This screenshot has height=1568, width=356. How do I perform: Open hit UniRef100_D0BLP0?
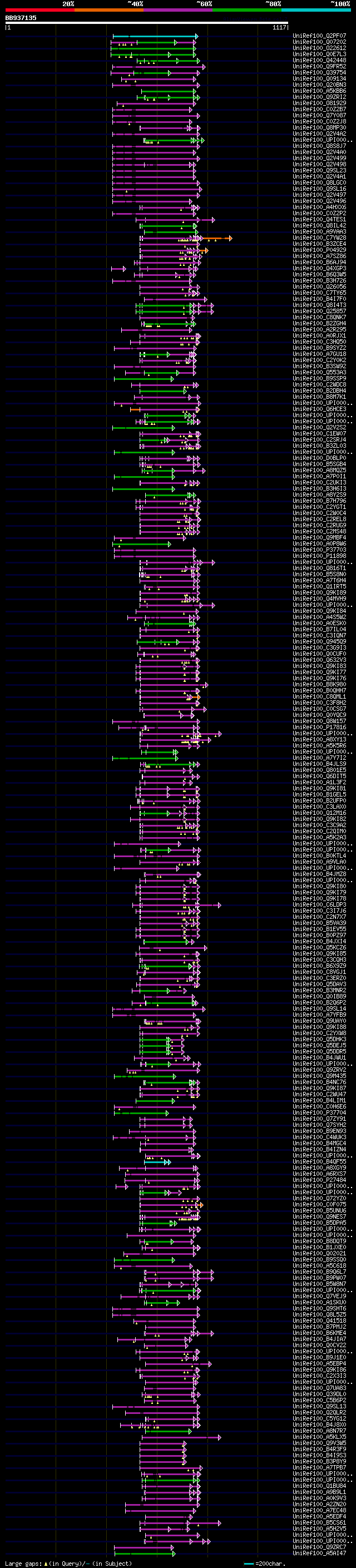coord(319,458)
